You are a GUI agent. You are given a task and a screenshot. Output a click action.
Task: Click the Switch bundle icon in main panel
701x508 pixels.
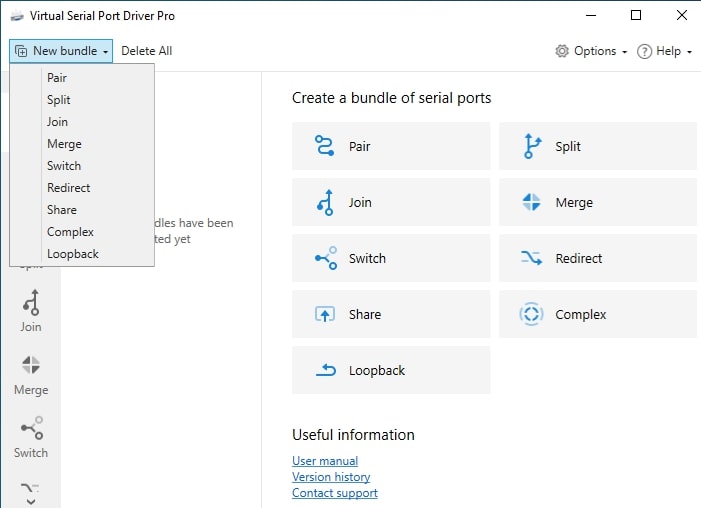326,258
